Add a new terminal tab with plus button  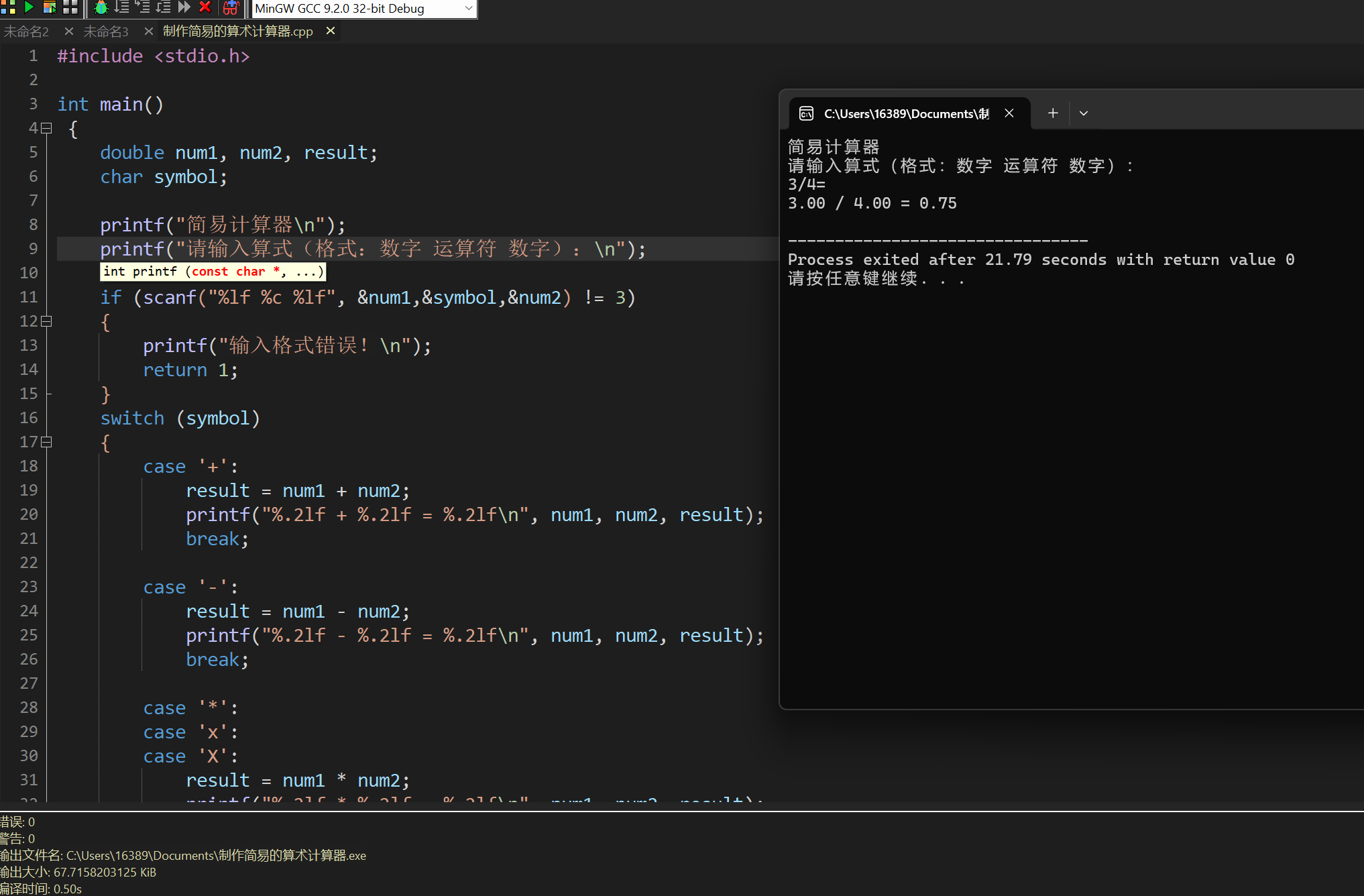pos(1053,113)
